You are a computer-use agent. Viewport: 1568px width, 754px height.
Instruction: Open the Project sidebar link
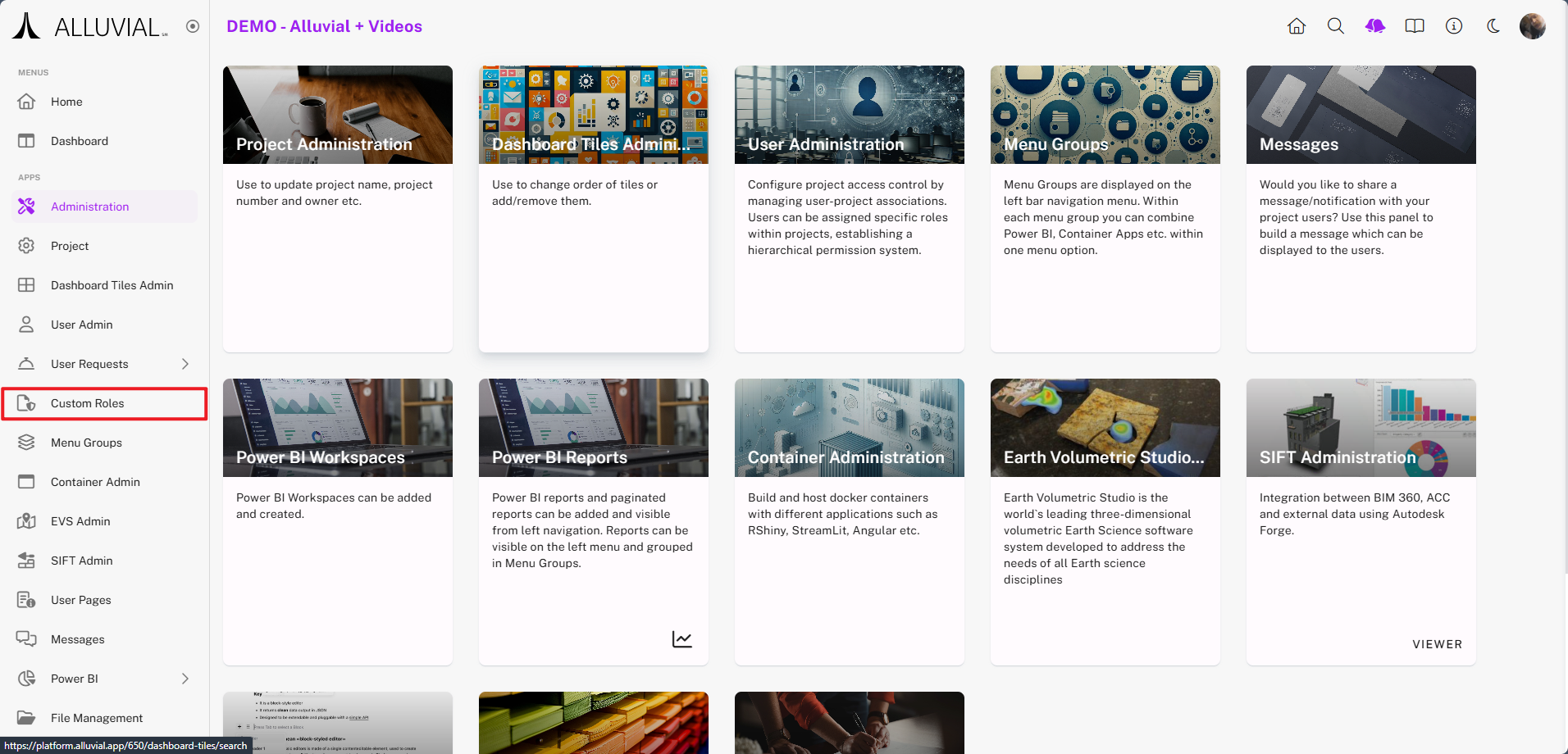pos(105,246)
